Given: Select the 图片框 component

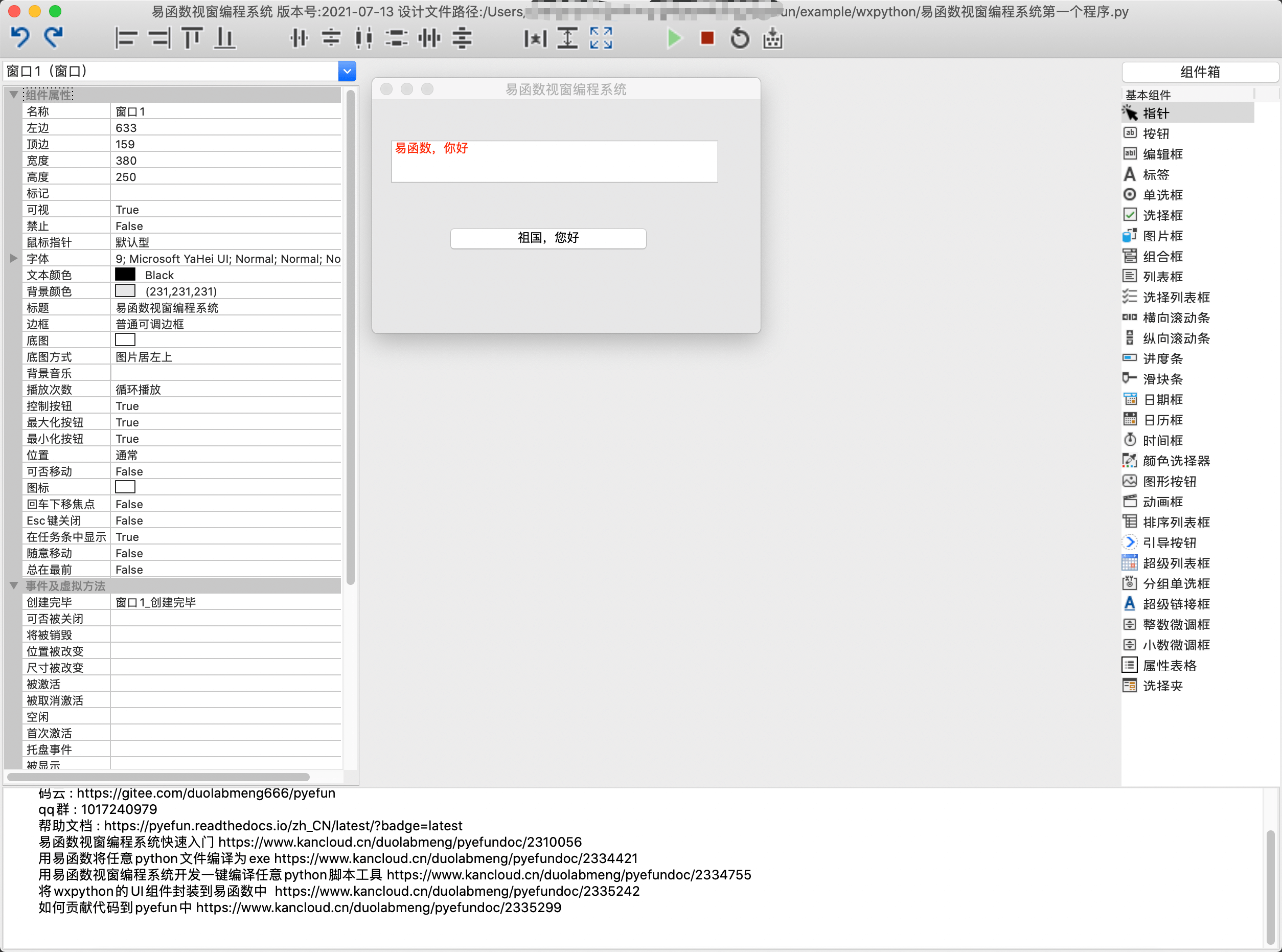Looking at the screenshot, I should click(x=1187, y=236).
